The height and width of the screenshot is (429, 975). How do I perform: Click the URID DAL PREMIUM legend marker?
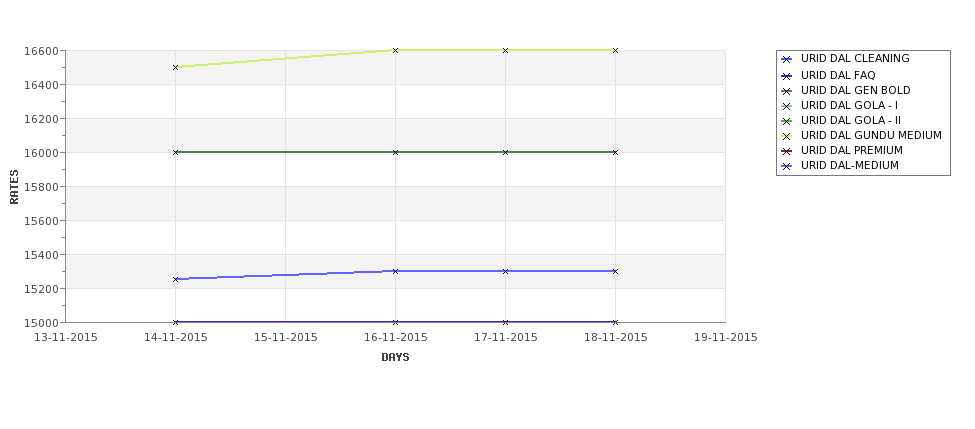point(787,151)
